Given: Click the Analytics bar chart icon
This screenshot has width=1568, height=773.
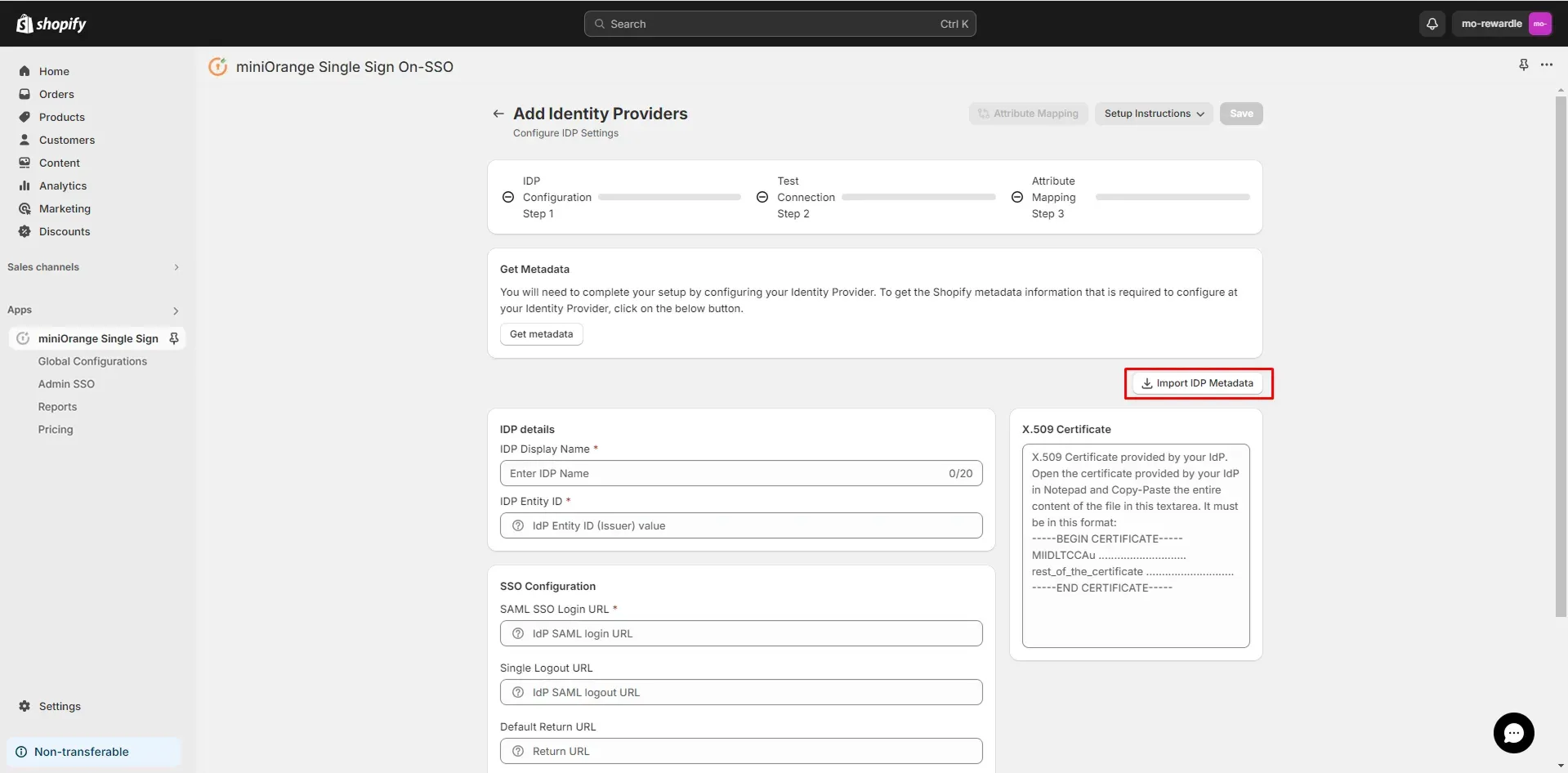Looking at the screenshot, I should [x=25, y=185].
